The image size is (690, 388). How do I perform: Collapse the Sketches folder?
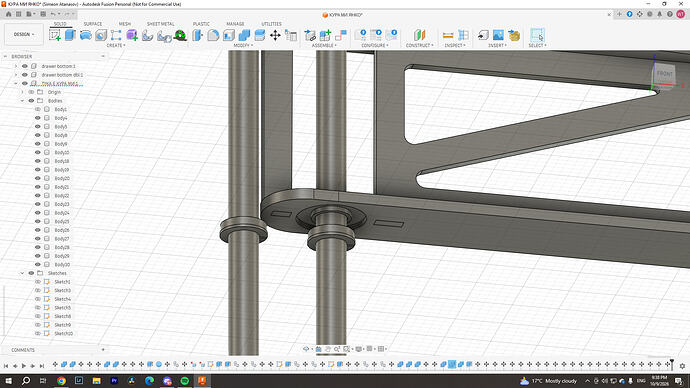pos(22,273)
